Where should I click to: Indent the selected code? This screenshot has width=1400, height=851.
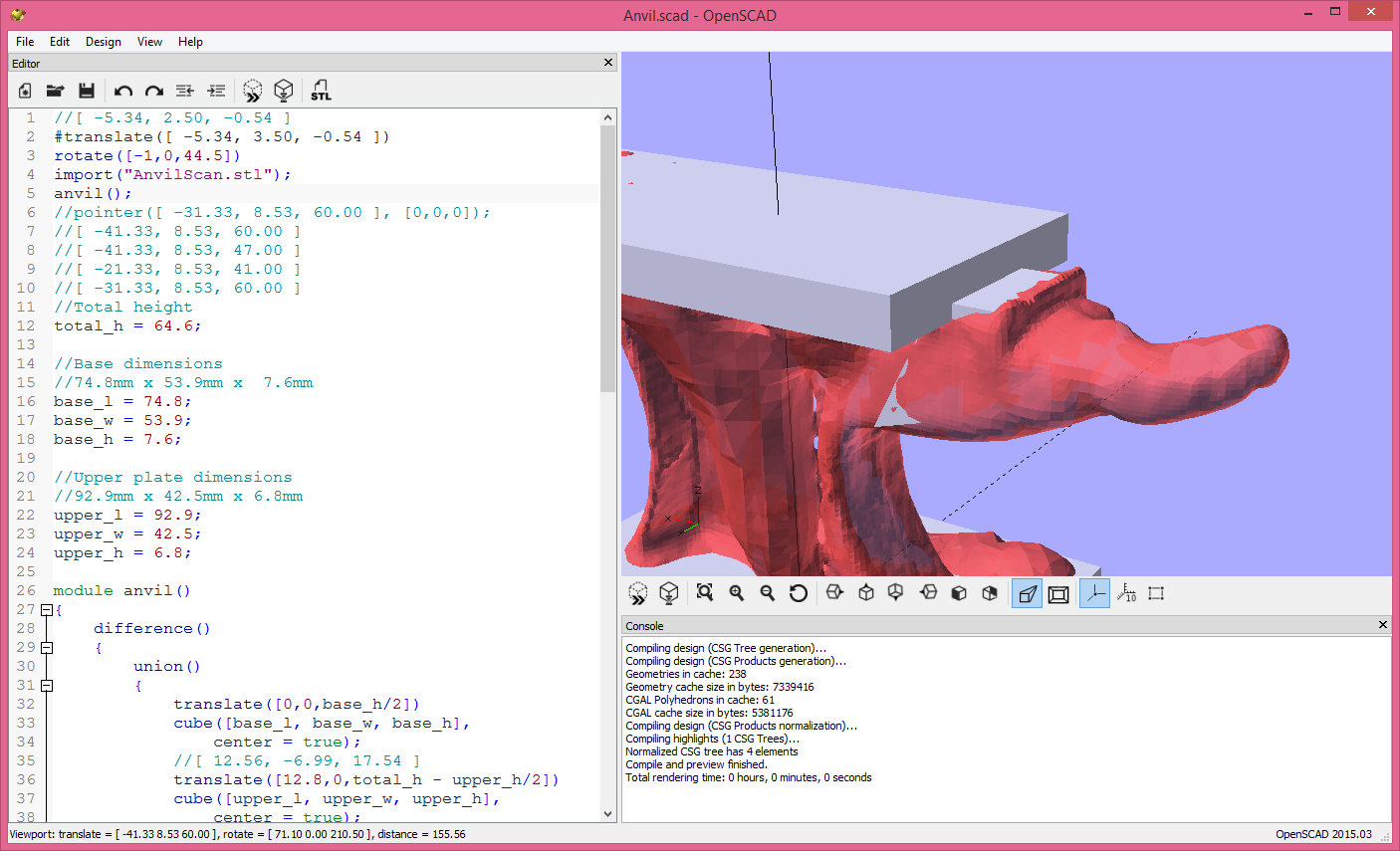216,91
